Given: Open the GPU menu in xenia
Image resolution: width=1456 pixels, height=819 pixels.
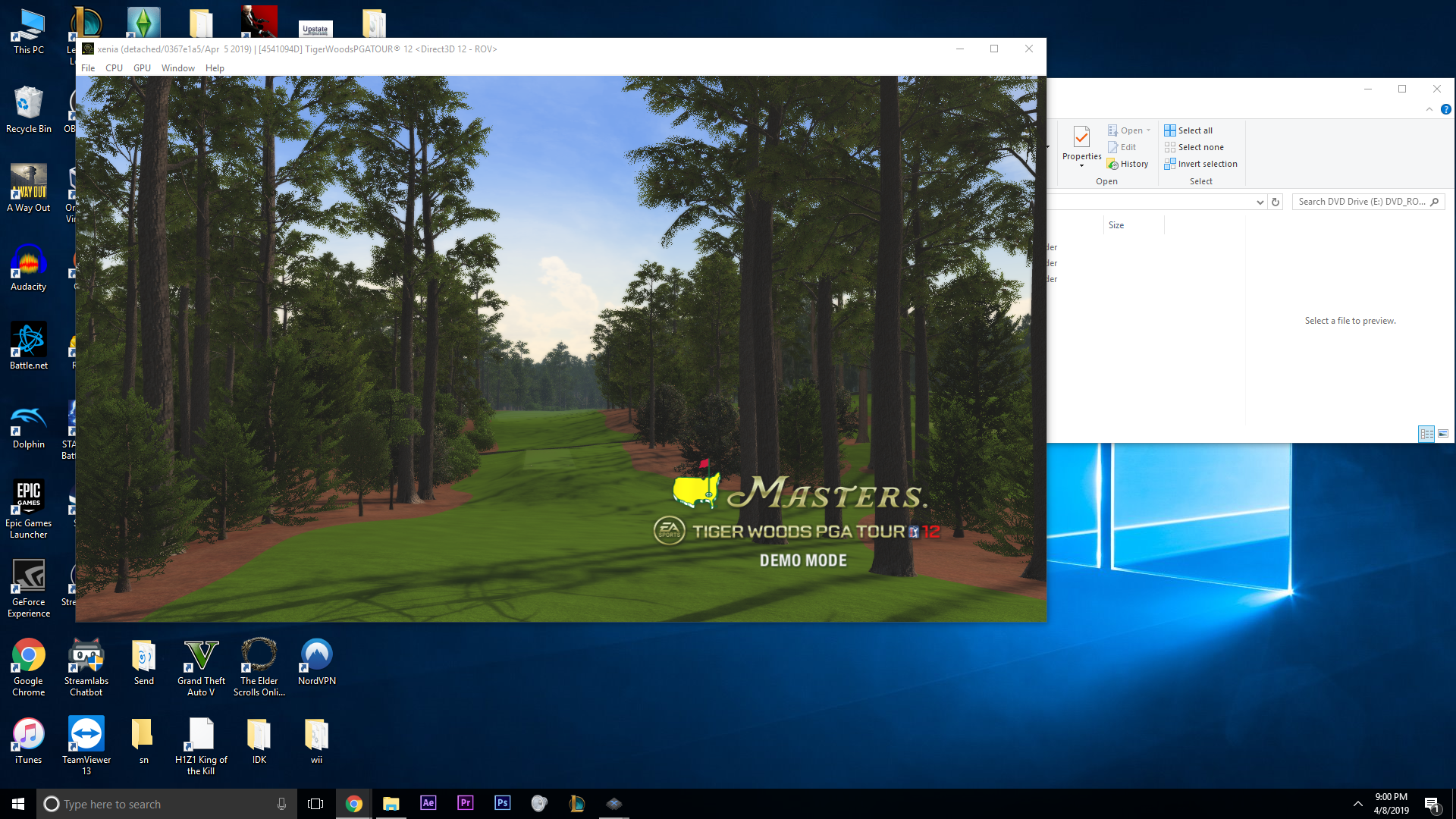Looking at the screenshot, I should point(142,68).
